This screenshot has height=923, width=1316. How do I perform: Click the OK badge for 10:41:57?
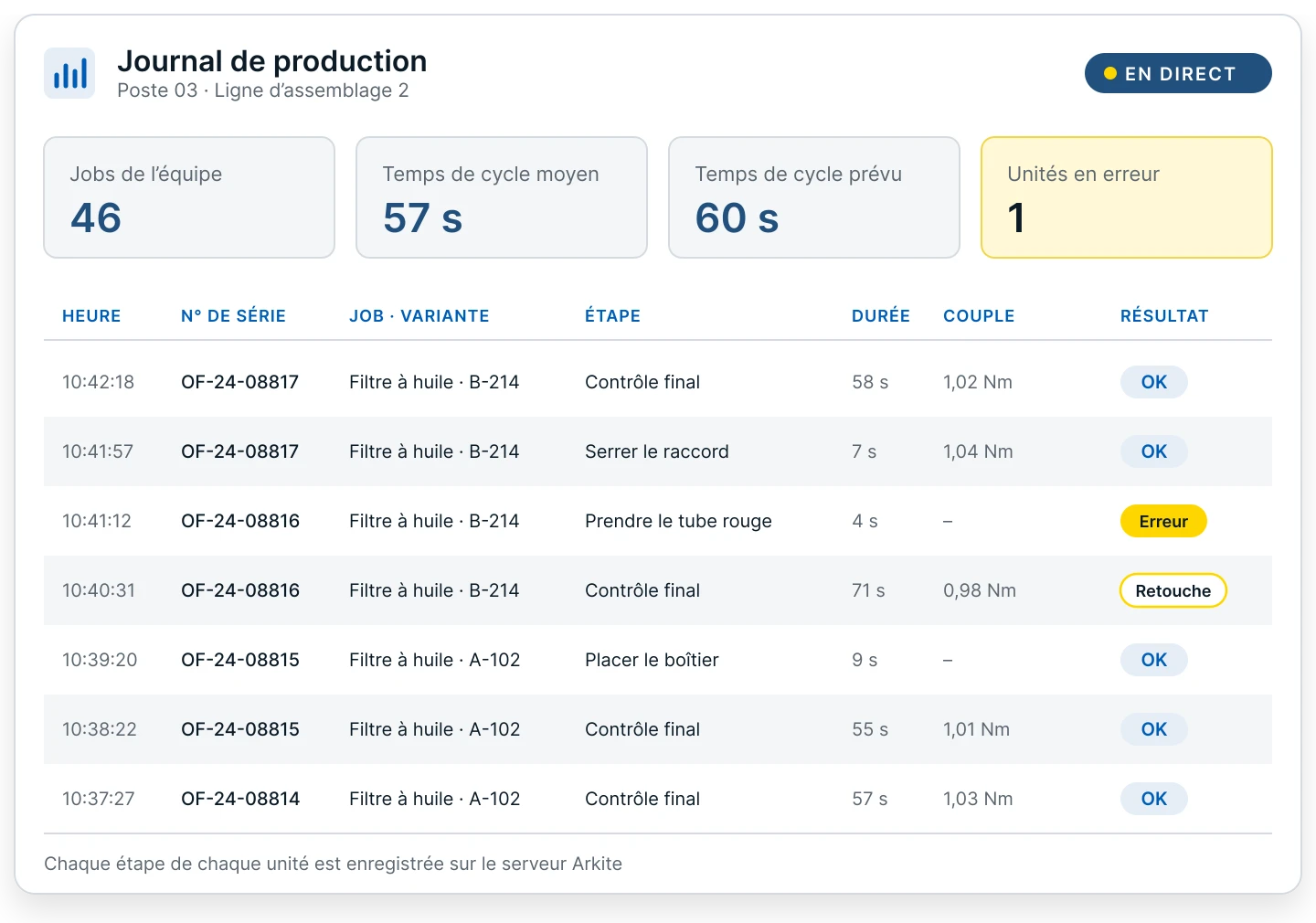tap(1154, 451)
